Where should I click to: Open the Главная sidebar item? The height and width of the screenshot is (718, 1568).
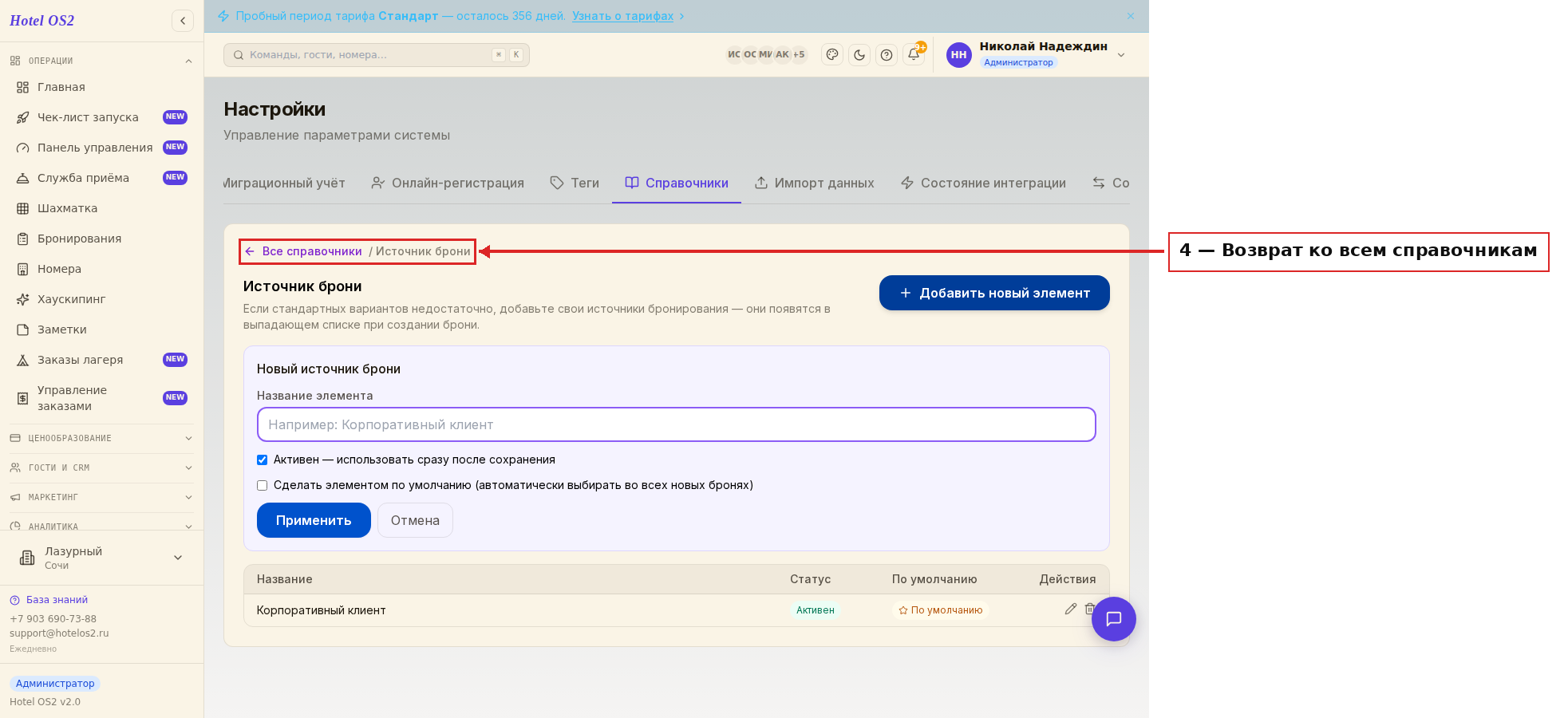tap(101, 87)
